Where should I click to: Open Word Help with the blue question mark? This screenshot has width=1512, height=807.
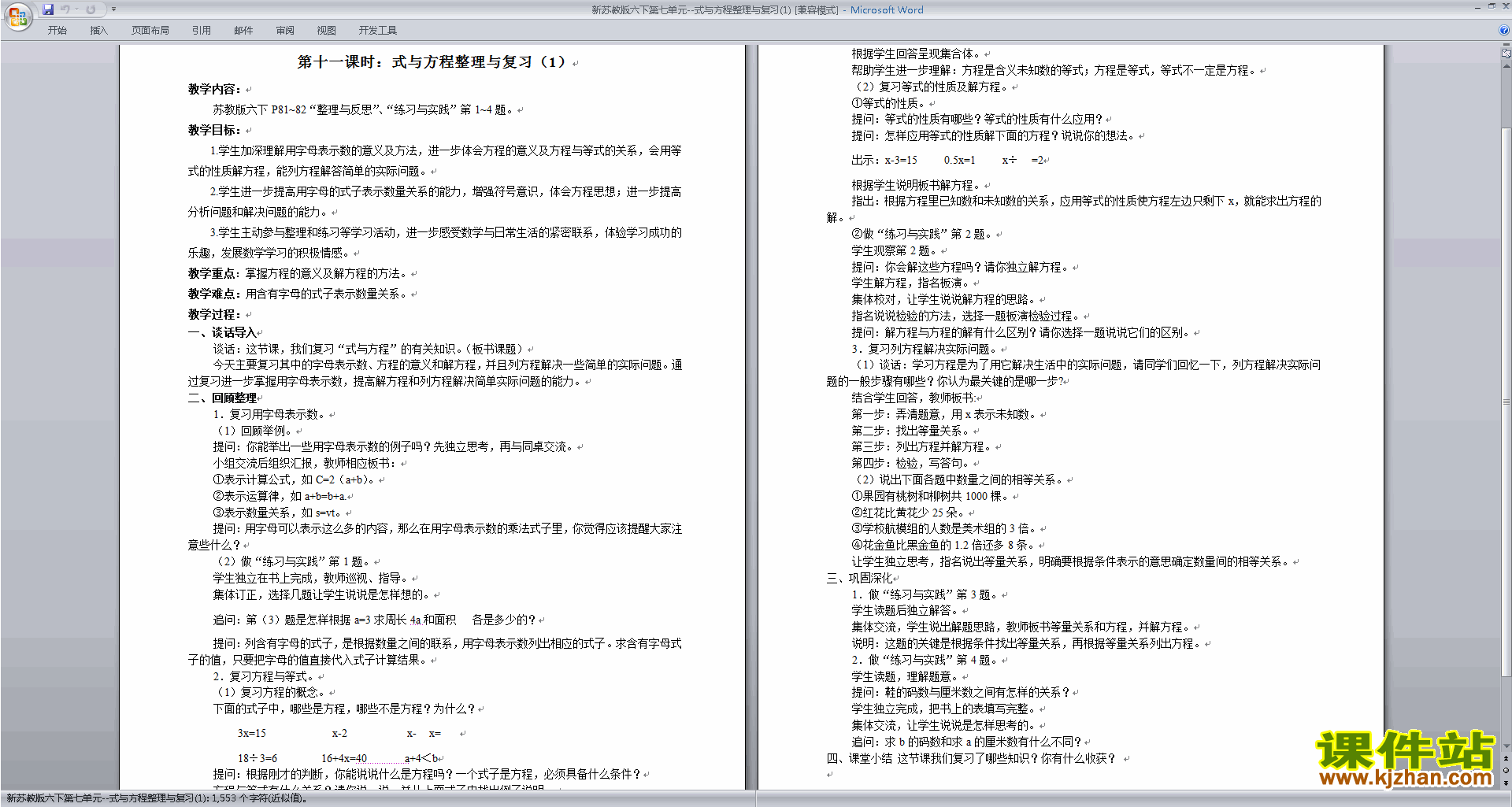(1504, 30)
